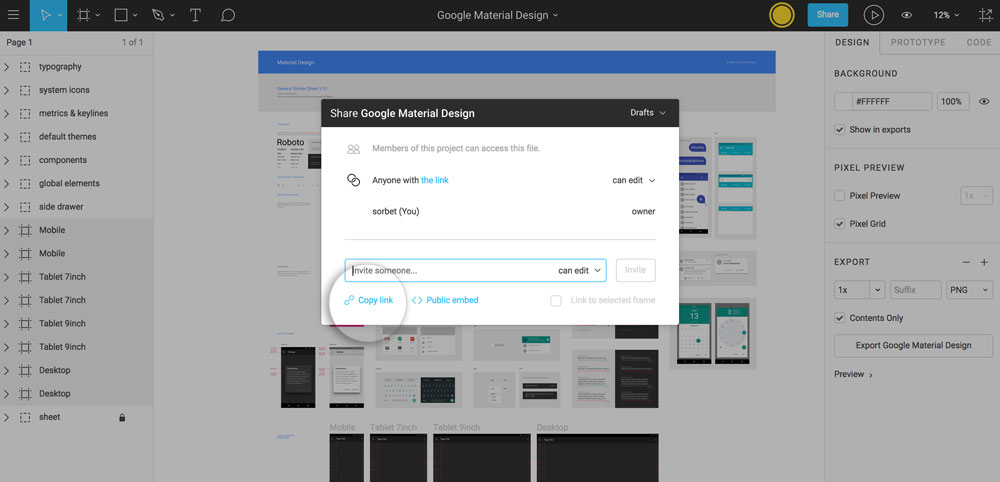Change link permission can edit dropdown

click(x=634, y=180)
